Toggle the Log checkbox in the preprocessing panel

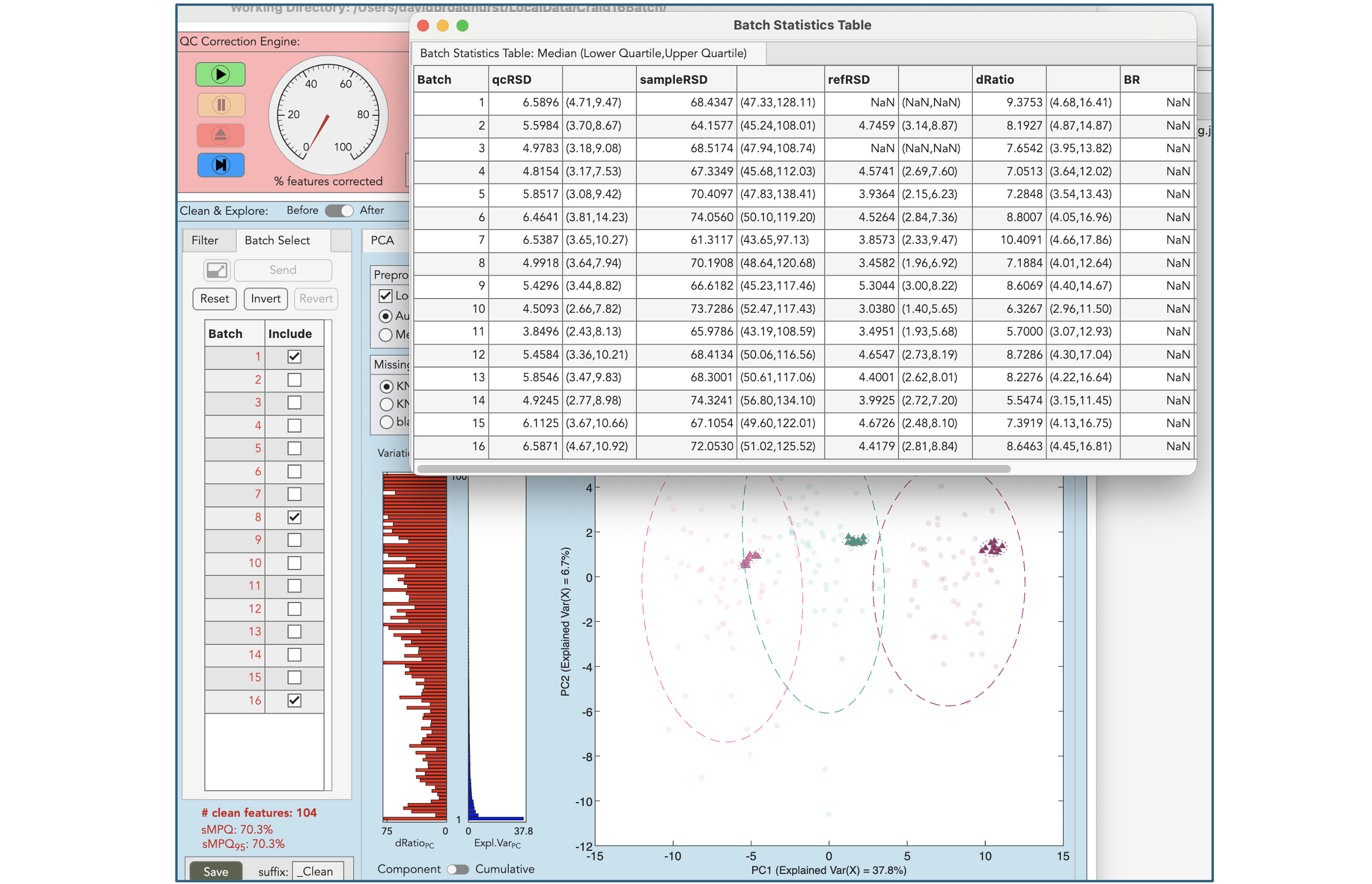pyautogui.click(x=387, y=296)
